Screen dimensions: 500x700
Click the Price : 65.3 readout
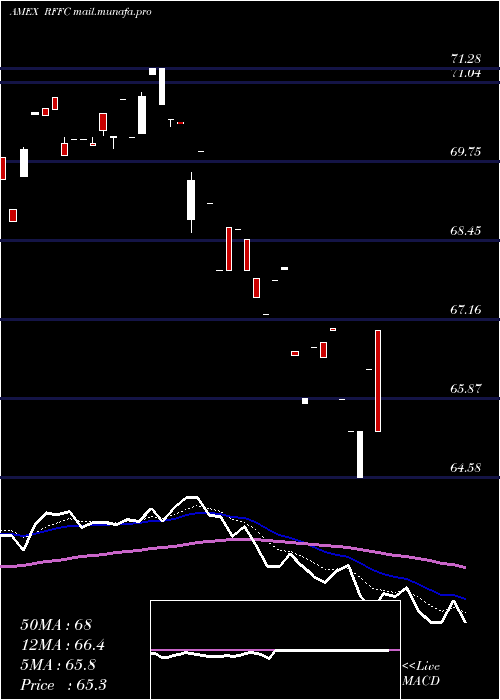click(x=64, y=685)
